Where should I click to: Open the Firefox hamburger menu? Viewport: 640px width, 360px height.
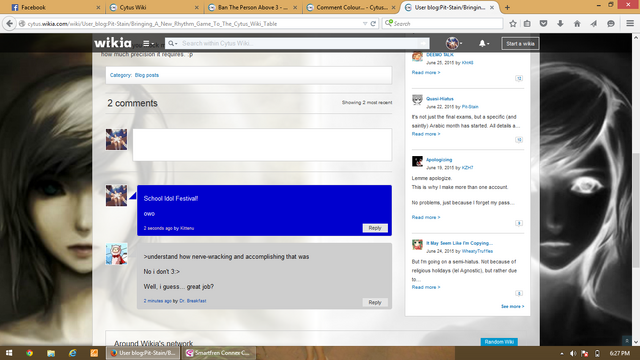coord(630,24)
